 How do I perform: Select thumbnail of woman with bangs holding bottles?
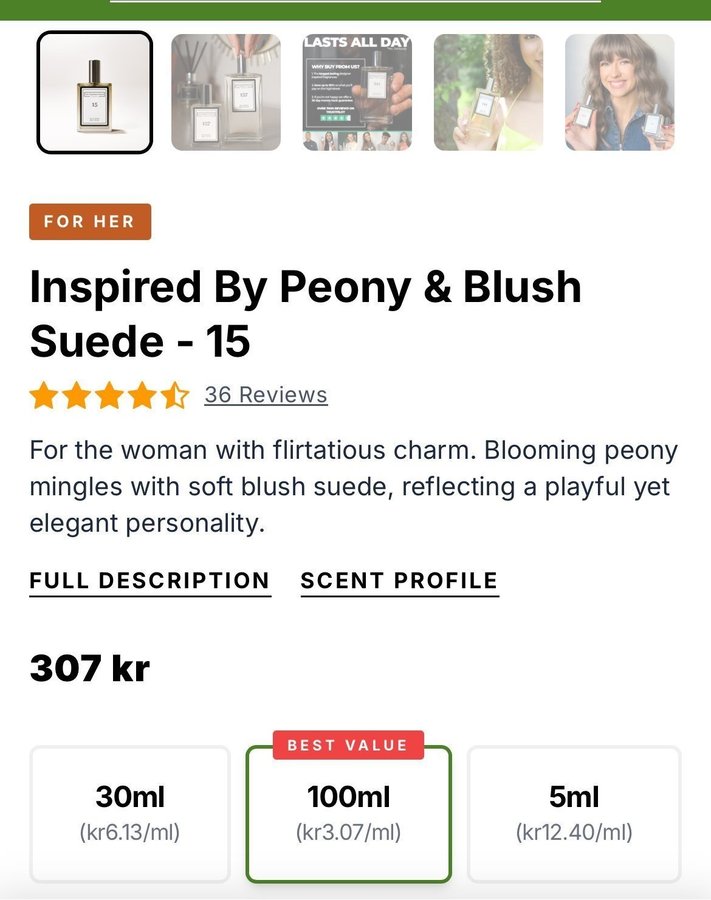point(619,92)
